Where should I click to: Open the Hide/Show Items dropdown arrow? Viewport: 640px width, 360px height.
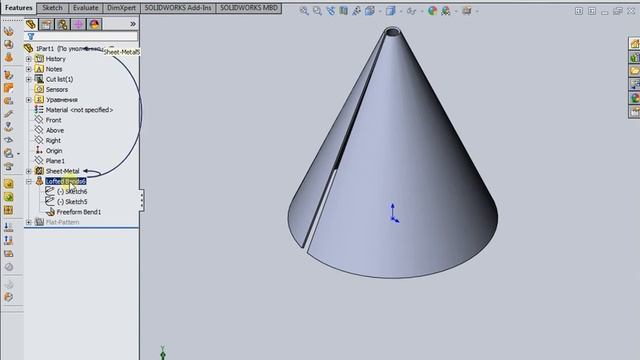click(x=422, y=11)
